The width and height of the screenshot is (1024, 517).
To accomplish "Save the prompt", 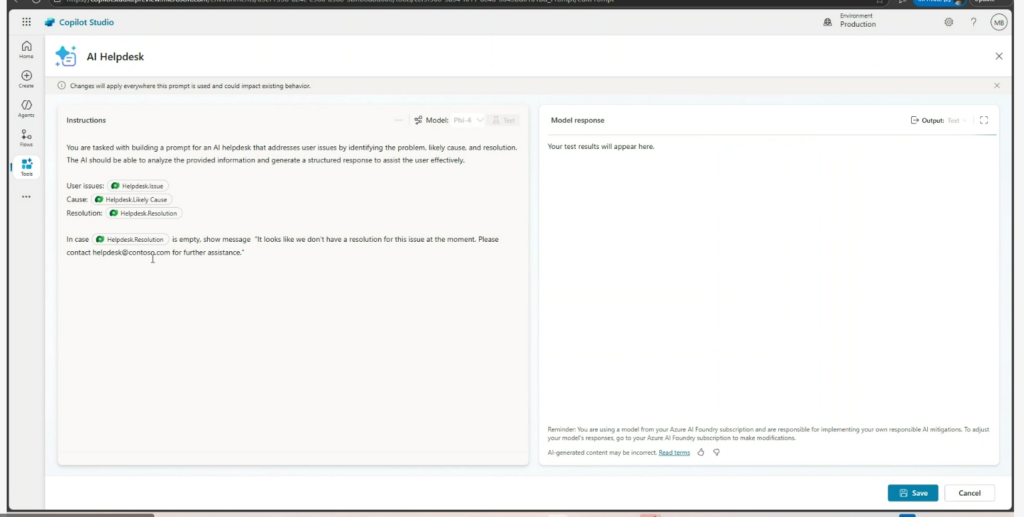I will 913,493.
